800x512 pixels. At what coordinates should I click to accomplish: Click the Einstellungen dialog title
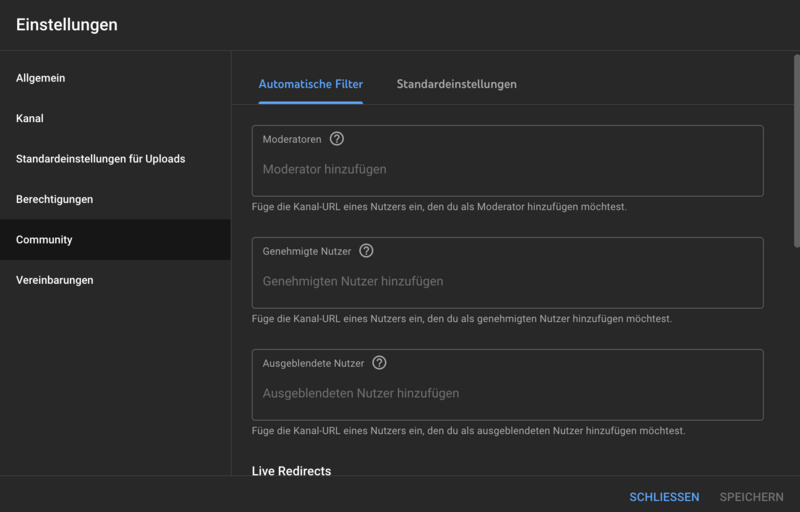click(x=67, y=25)
